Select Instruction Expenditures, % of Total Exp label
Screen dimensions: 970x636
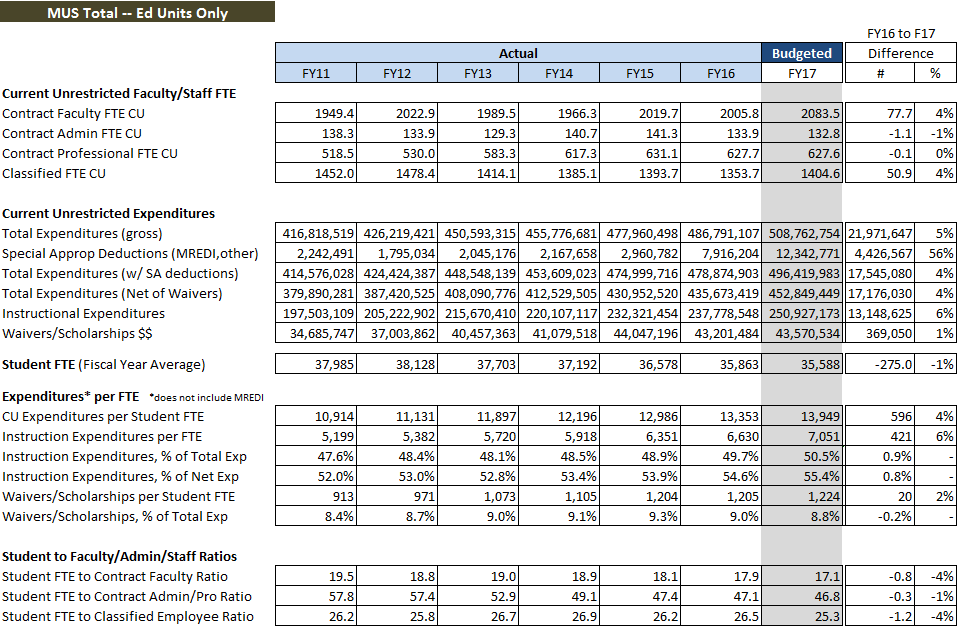pyautogui.click(x=124, y=457)
